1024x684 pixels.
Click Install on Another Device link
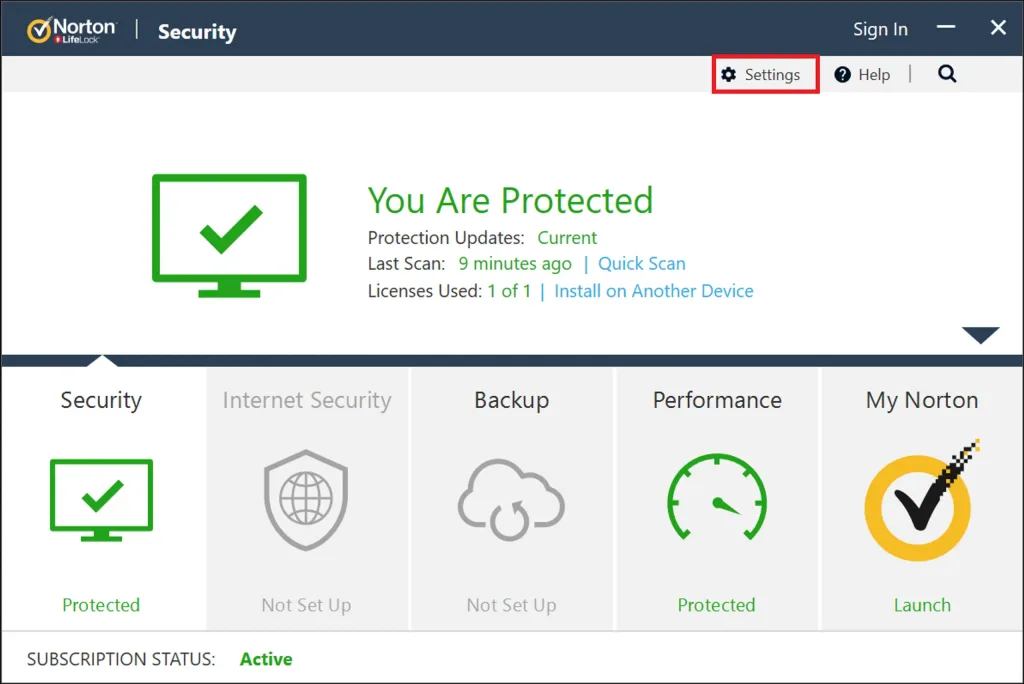tap(653, 291)
